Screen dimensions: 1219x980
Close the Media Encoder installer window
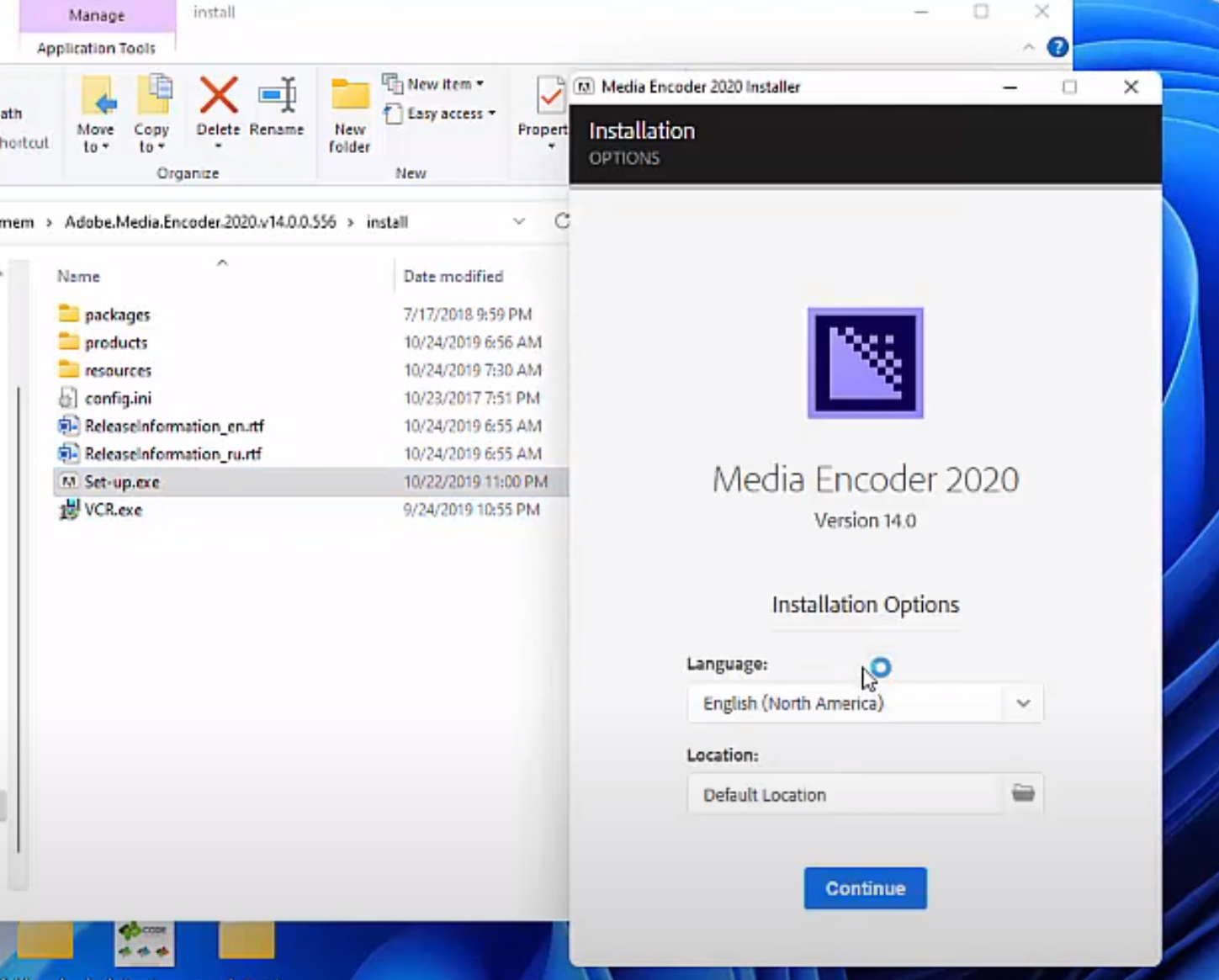(1131, 87)
